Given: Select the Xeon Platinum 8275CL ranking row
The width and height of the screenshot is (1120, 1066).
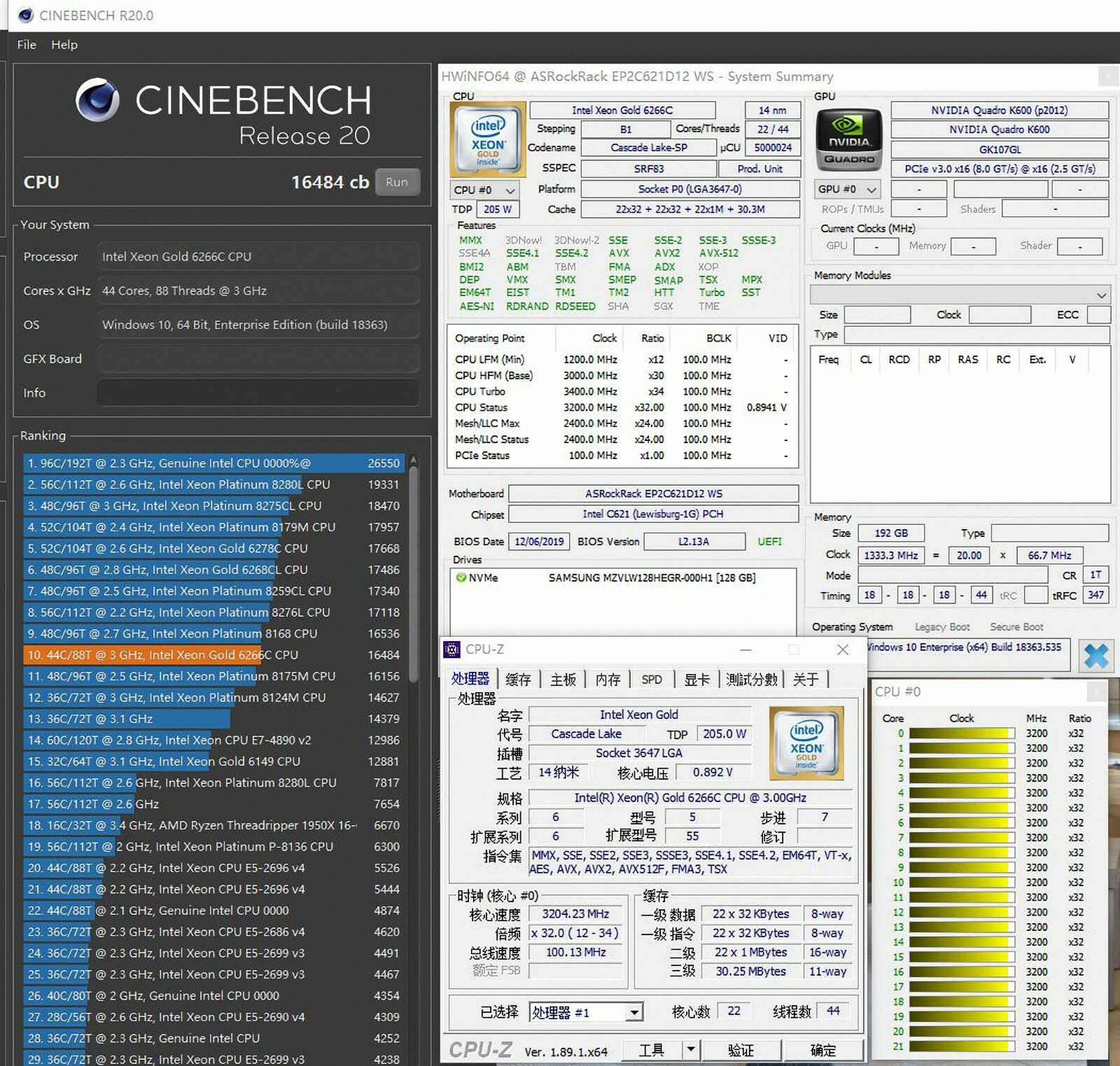Looking at the screenshot, I should coord(214,506).
